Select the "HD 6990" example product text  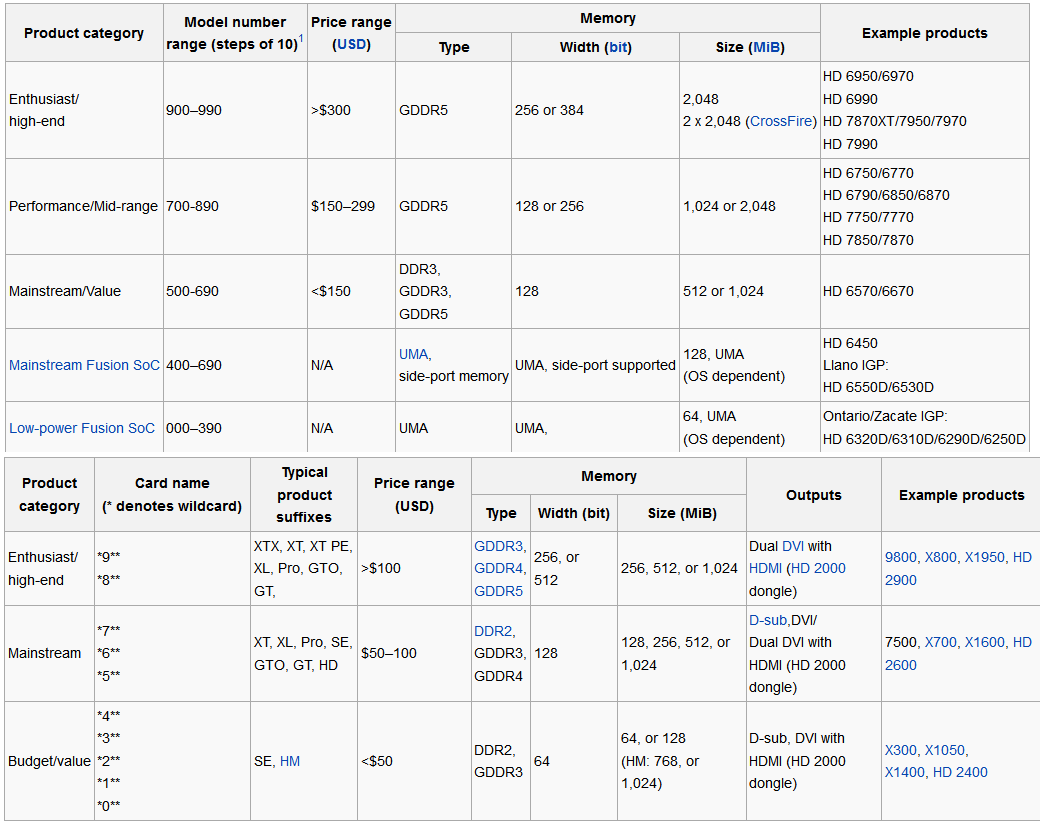click(x=850, y=99)
